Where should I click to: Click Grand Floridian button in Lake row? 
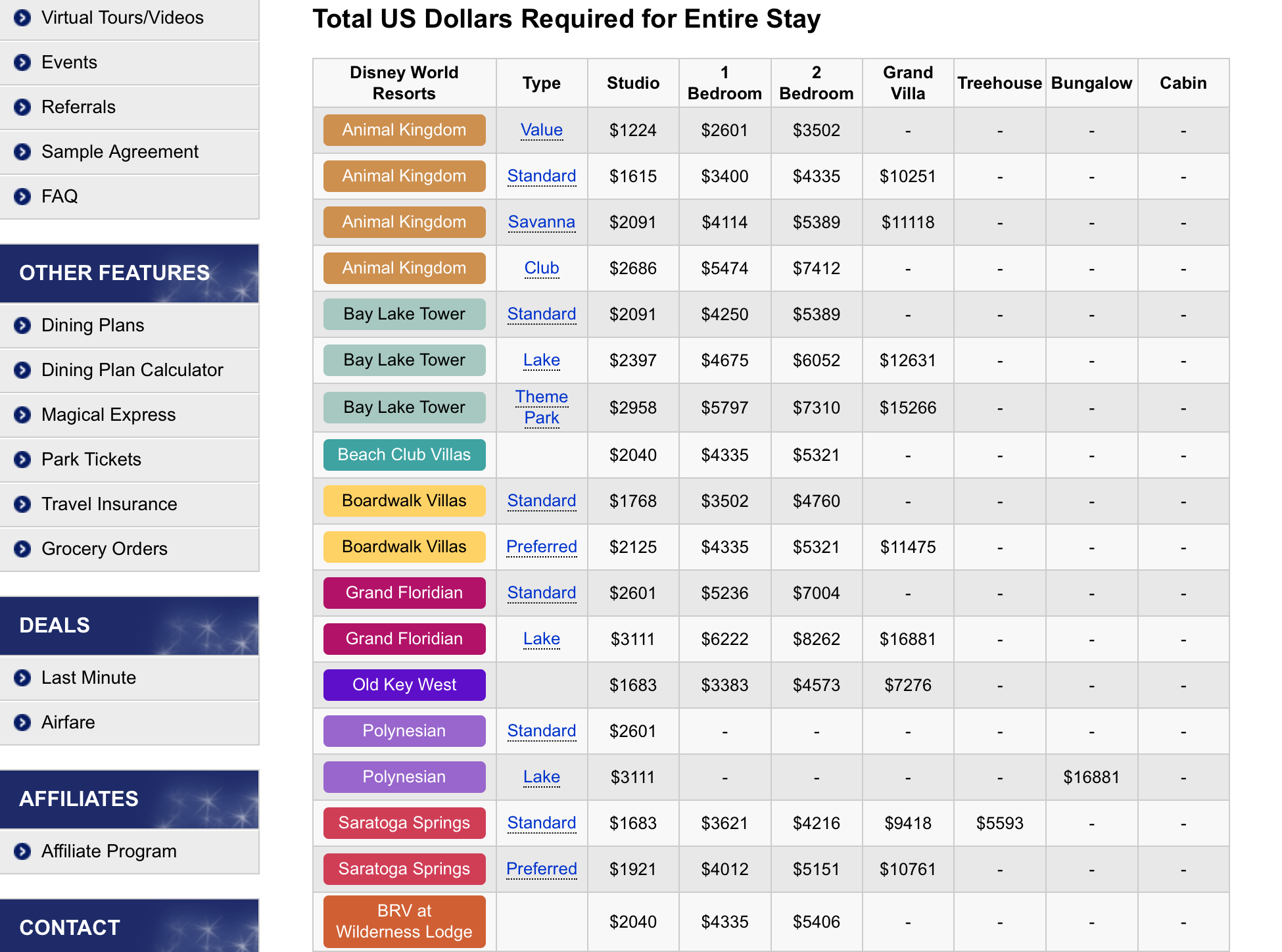(x=404, y=639)
